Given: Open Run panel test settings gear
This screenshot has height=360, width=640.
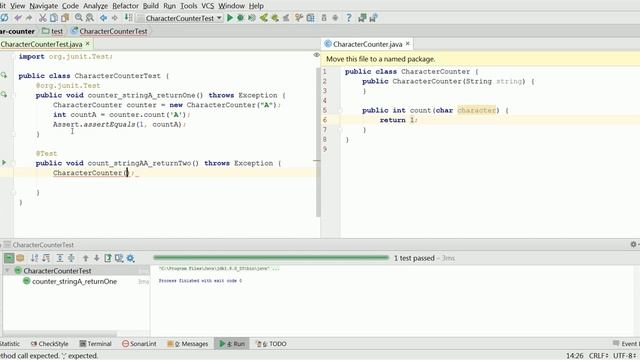Looking at the screenshot, I should coord(131,258).
